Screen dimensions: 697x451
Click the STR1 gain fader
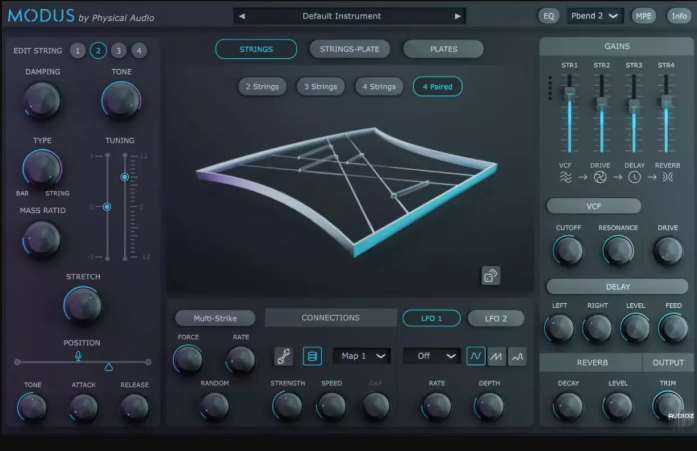point(569,92)
